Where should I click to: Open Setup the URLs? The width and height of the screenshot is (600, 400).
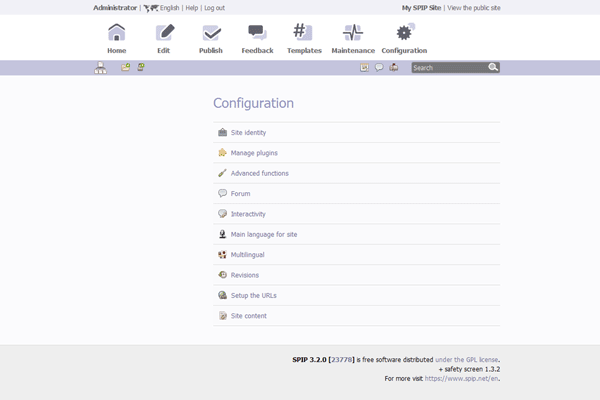click(x=253, y=295)
